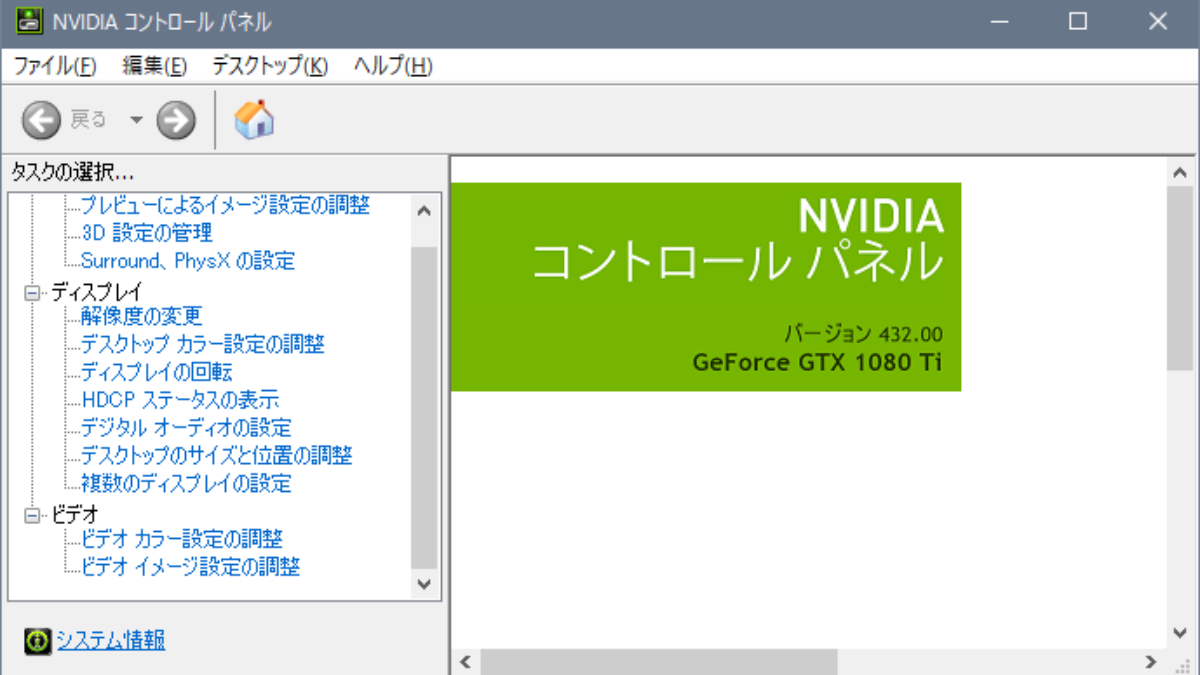
Task: Click right pane scrollbar down arrow
Action: [x=1181, y=633]
